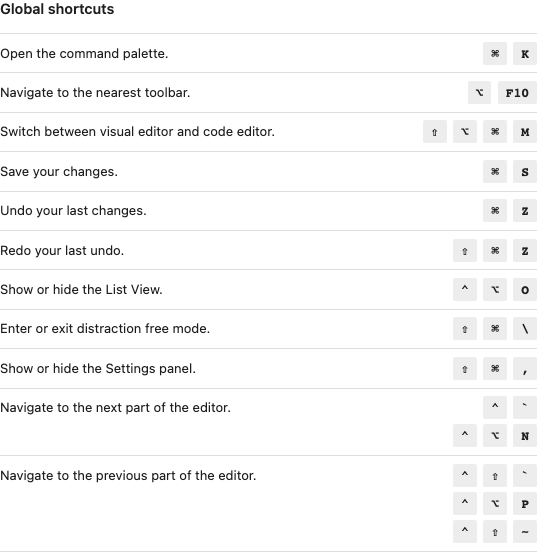Click the "Global shortcuts" heading
The width and height of the screenshot is (538, 552).
point(57,9)
